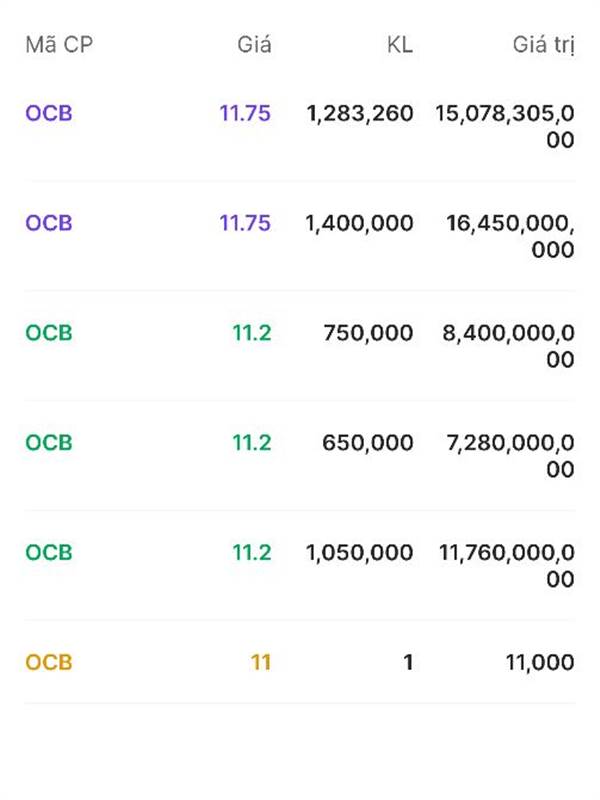Click the 11.75 price beside volume 1,283,260
600x800 pixels.
pos(245,113)
